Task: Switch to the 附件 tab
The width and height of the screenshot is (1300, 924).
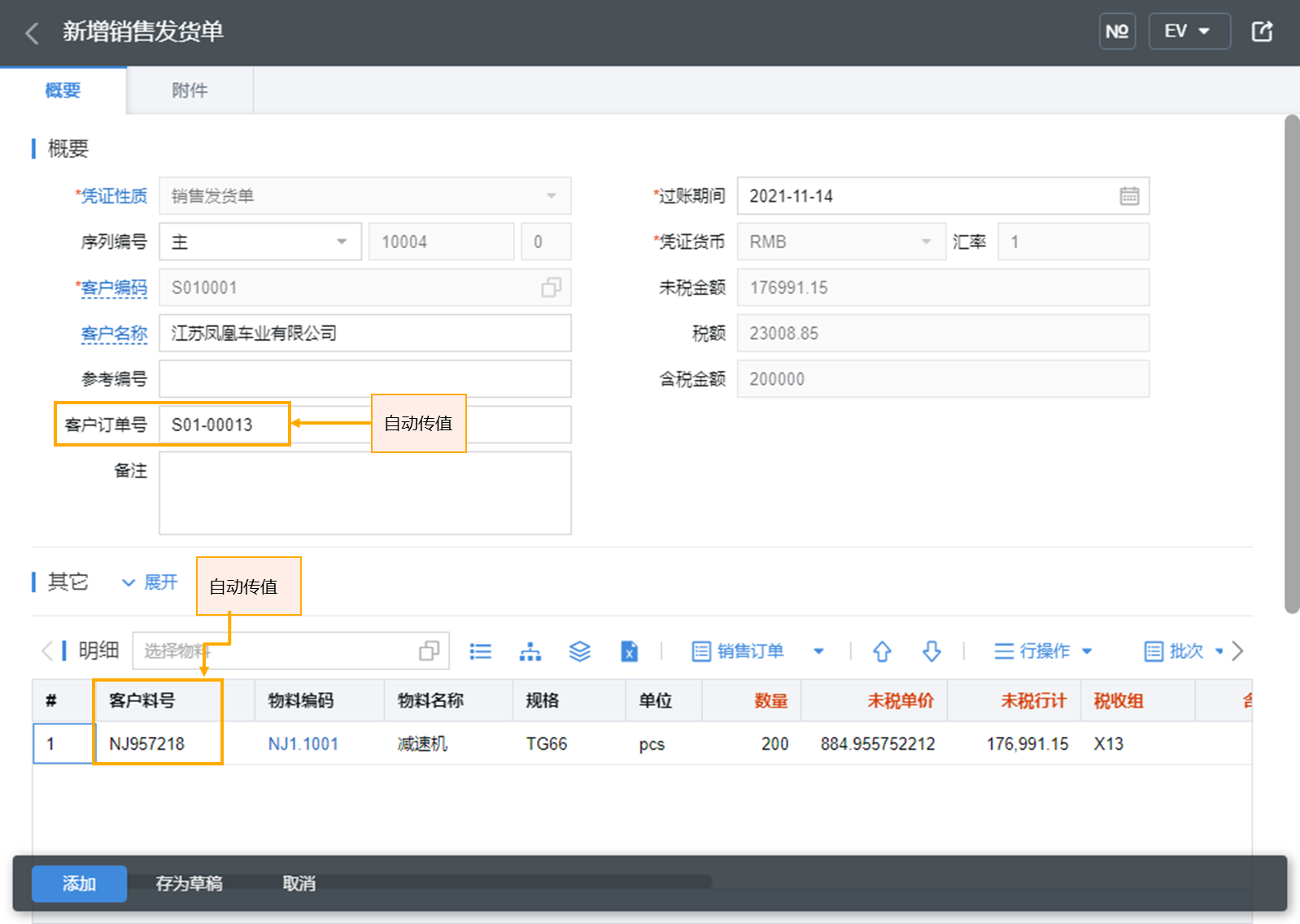Action: pyautogui.click(x=190, y=90)
